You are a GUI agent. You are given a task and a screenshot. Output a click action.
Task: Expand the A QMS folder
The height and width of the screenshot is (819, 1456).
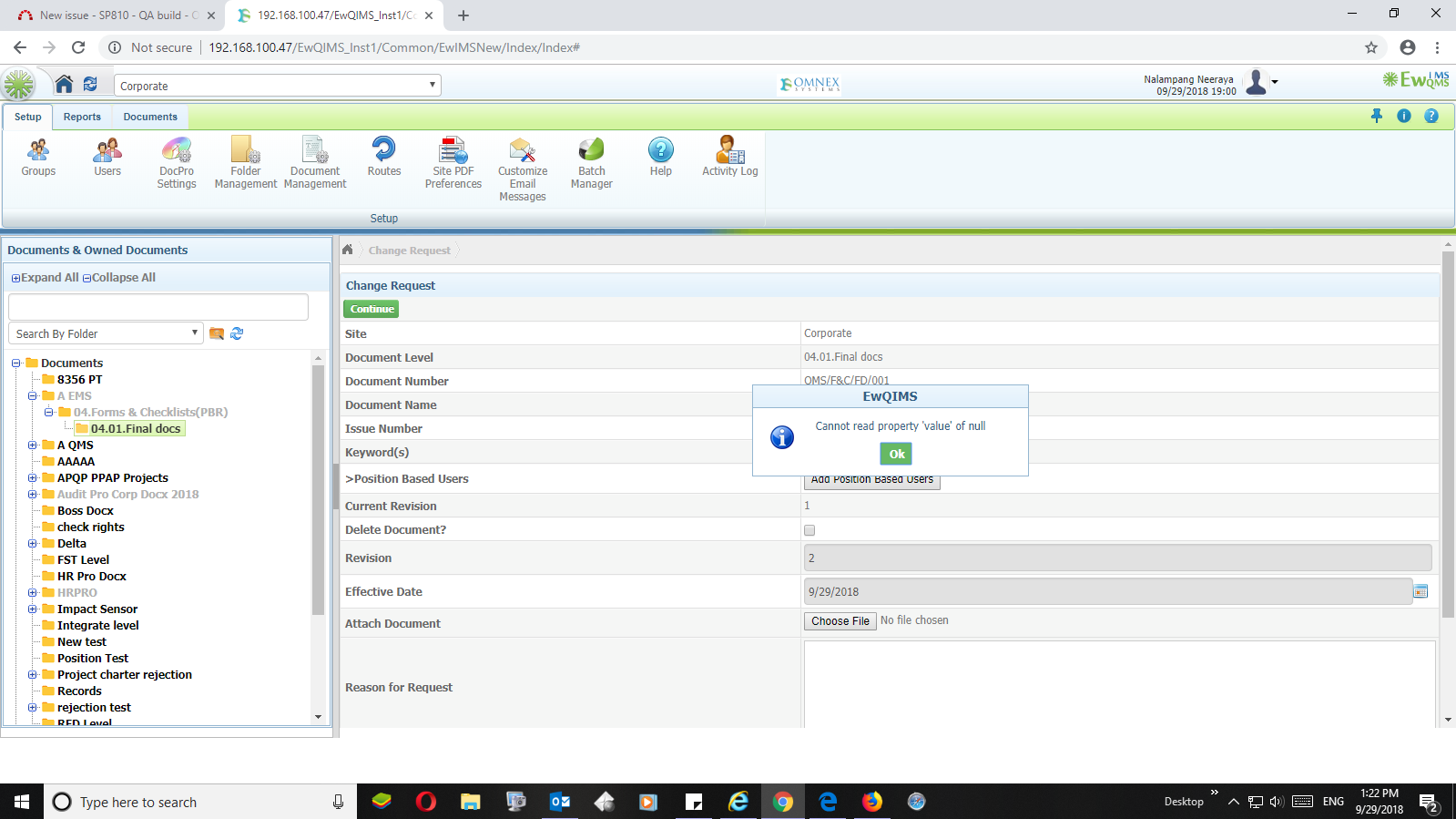32,445
